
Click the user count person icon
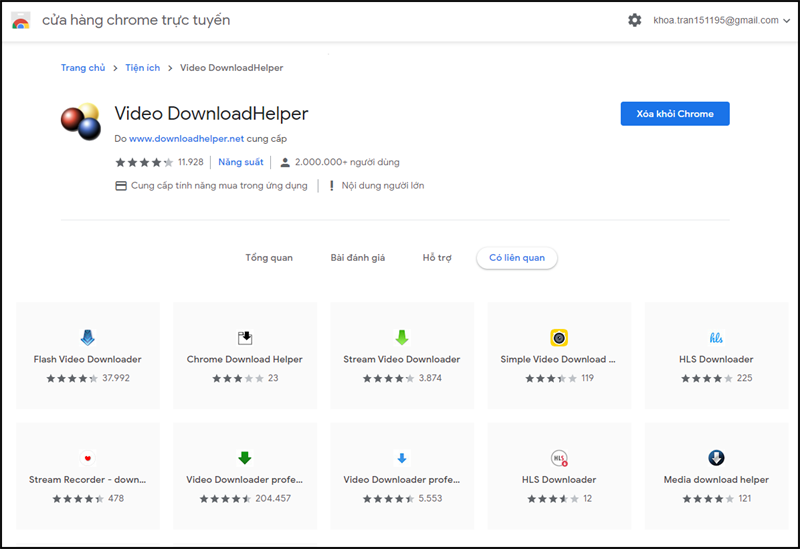[x=285, y=162]
